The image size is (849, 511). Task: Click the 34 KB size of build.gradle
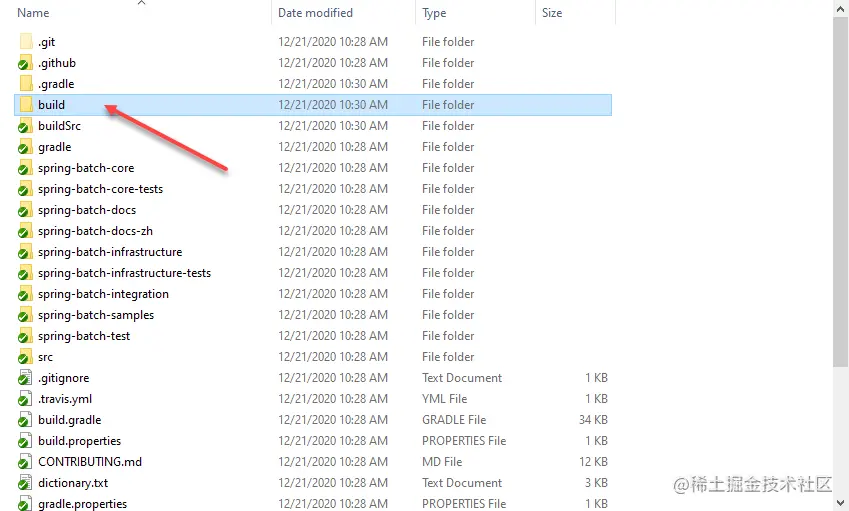point(593,420)
